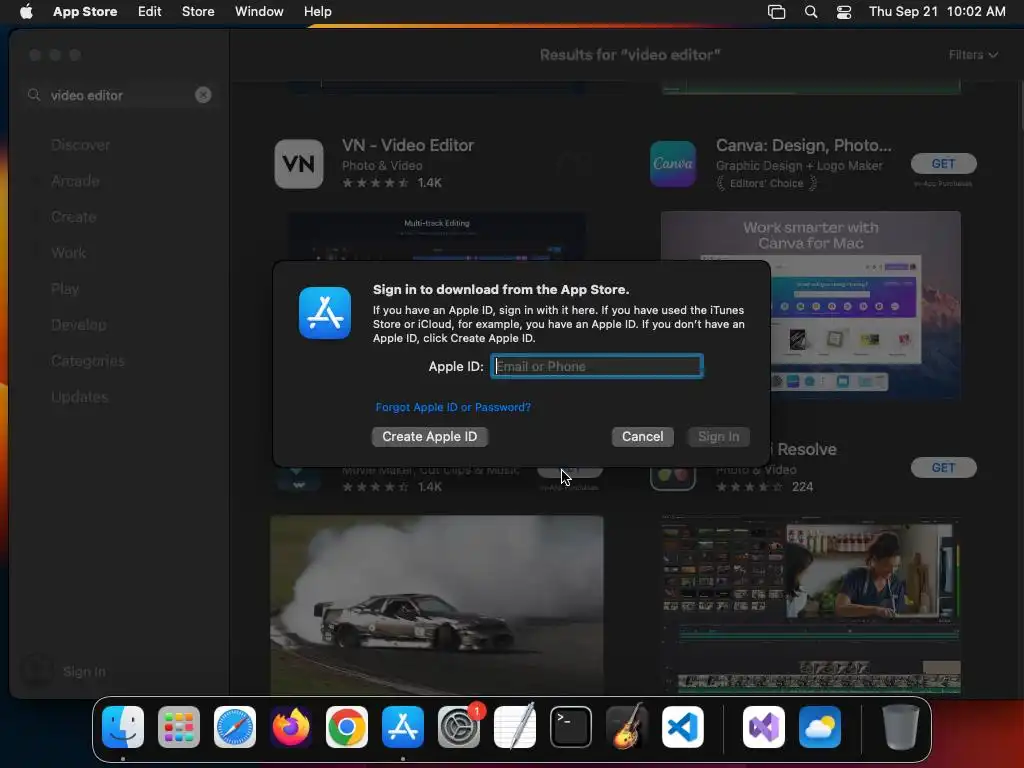This screenshot has height=768, width=1024.
Task: Open the Apple menu
Action: [26, 11]
